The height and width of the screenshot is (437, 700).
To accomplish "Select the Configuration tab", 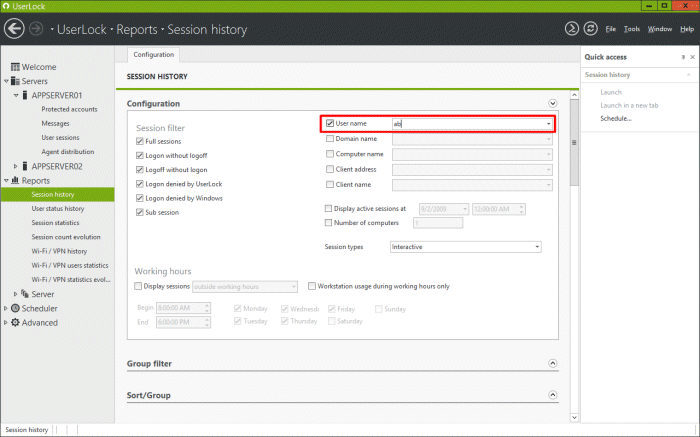I will (153, 55).
